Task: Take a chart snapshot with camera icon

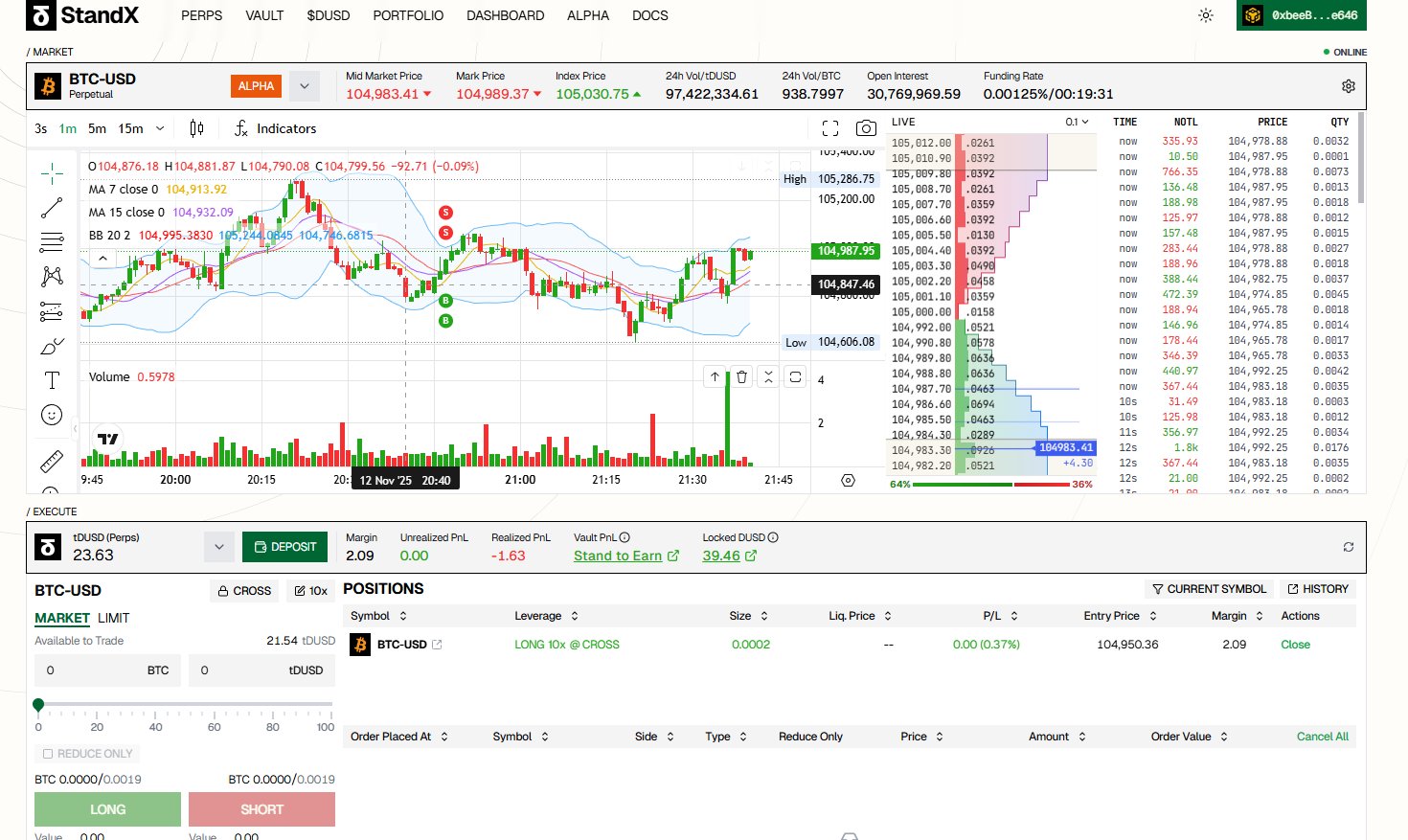Action: pyautogui.click(x=866, y=128)
